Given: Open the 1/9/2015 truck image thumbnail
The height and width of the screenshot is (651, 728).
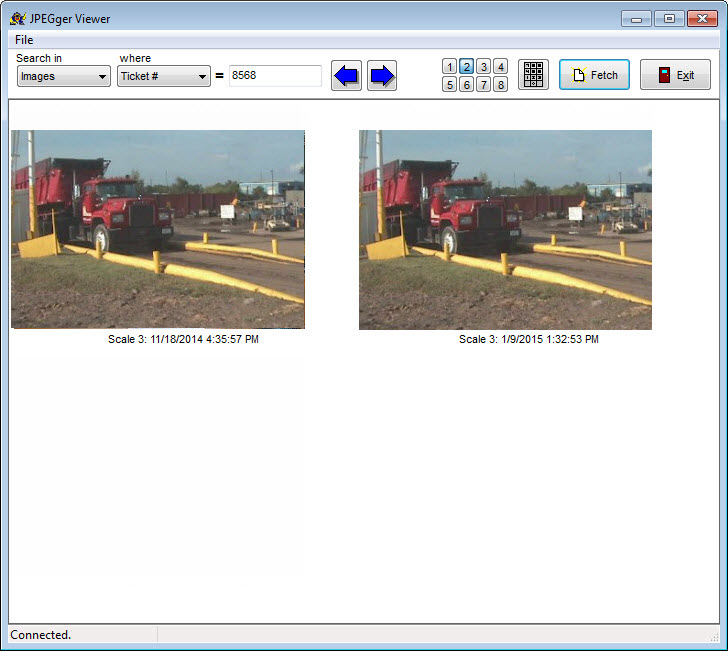Looking at the screenshot, I should (506, 230).
